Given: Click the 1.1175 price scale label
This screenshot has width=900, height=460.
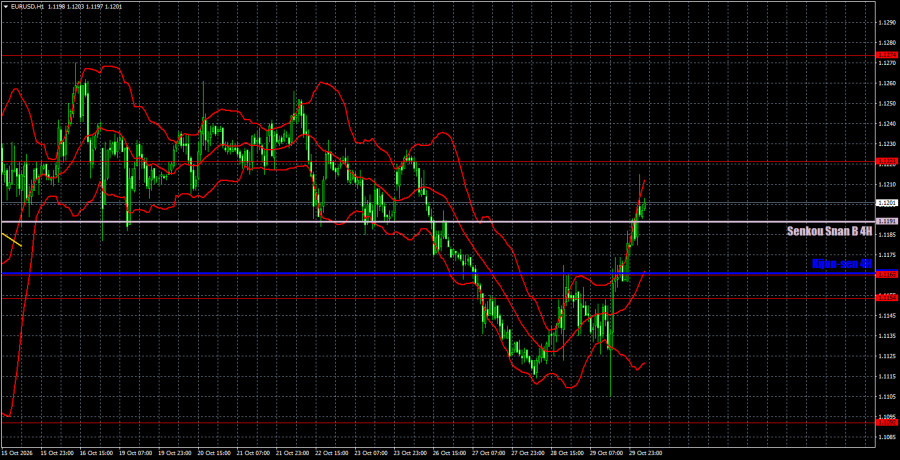Looking at the screenshot, I should (887, 255).
